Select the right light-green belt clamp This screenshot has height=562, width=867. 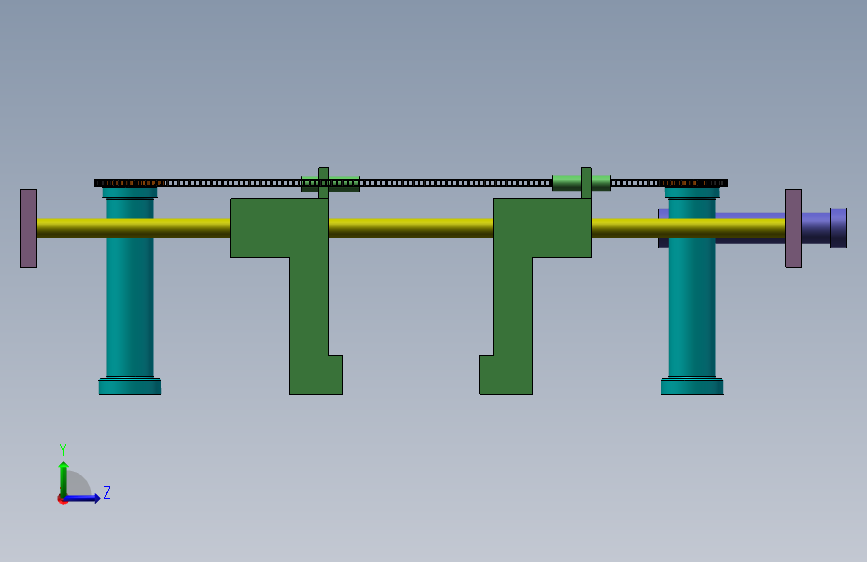(581, 183)
